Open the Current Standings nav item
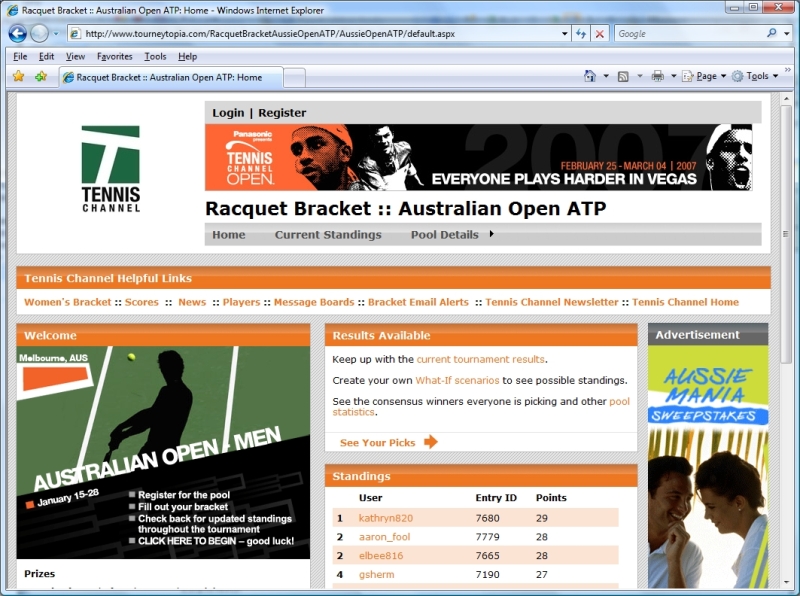800x596 pixels. pyautogui.click(x=328, y=235)
